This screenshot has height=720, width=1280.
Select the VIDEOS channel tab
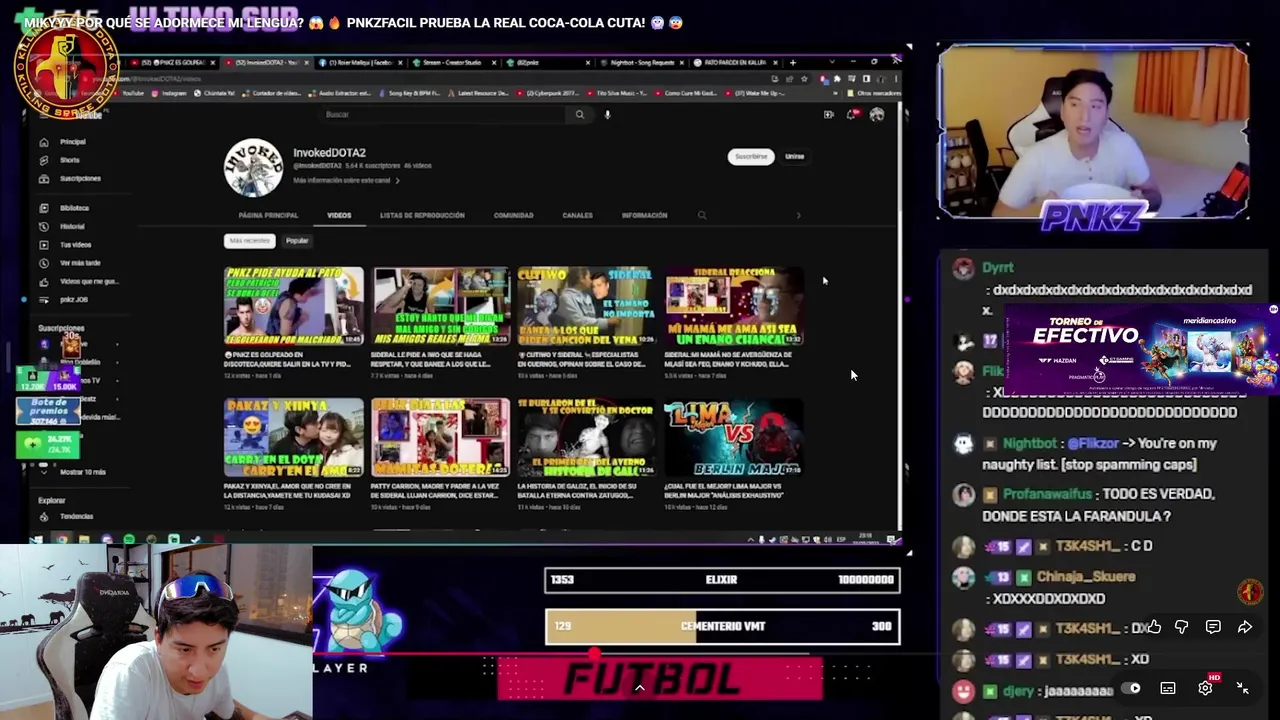pos(339,215)
